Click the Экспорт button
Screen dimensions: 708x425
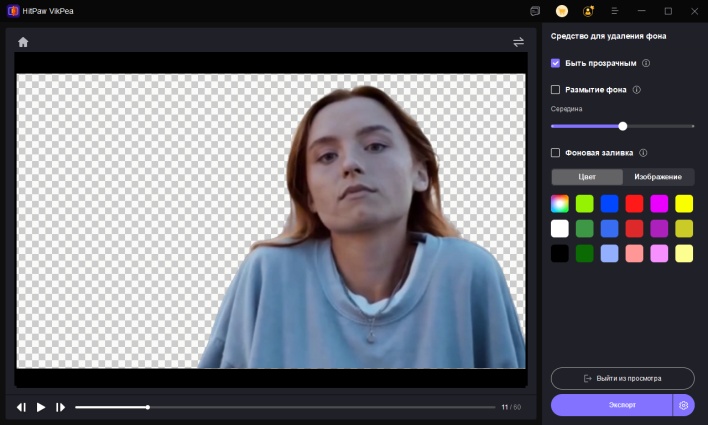pos(611,405)
